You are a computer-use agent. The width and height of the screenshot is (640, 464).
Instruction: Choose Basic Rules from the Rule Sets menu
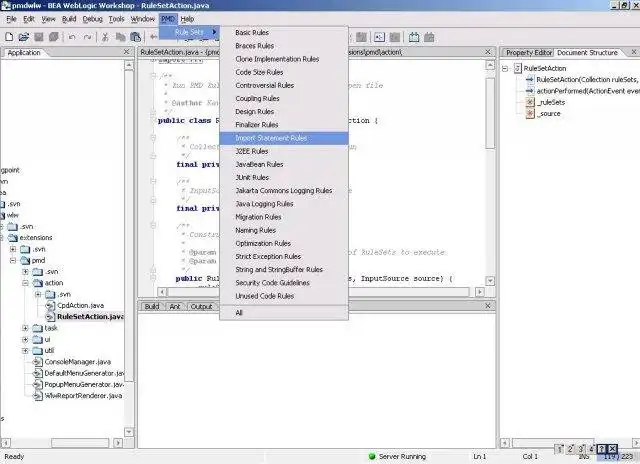(x=284, y=33)
